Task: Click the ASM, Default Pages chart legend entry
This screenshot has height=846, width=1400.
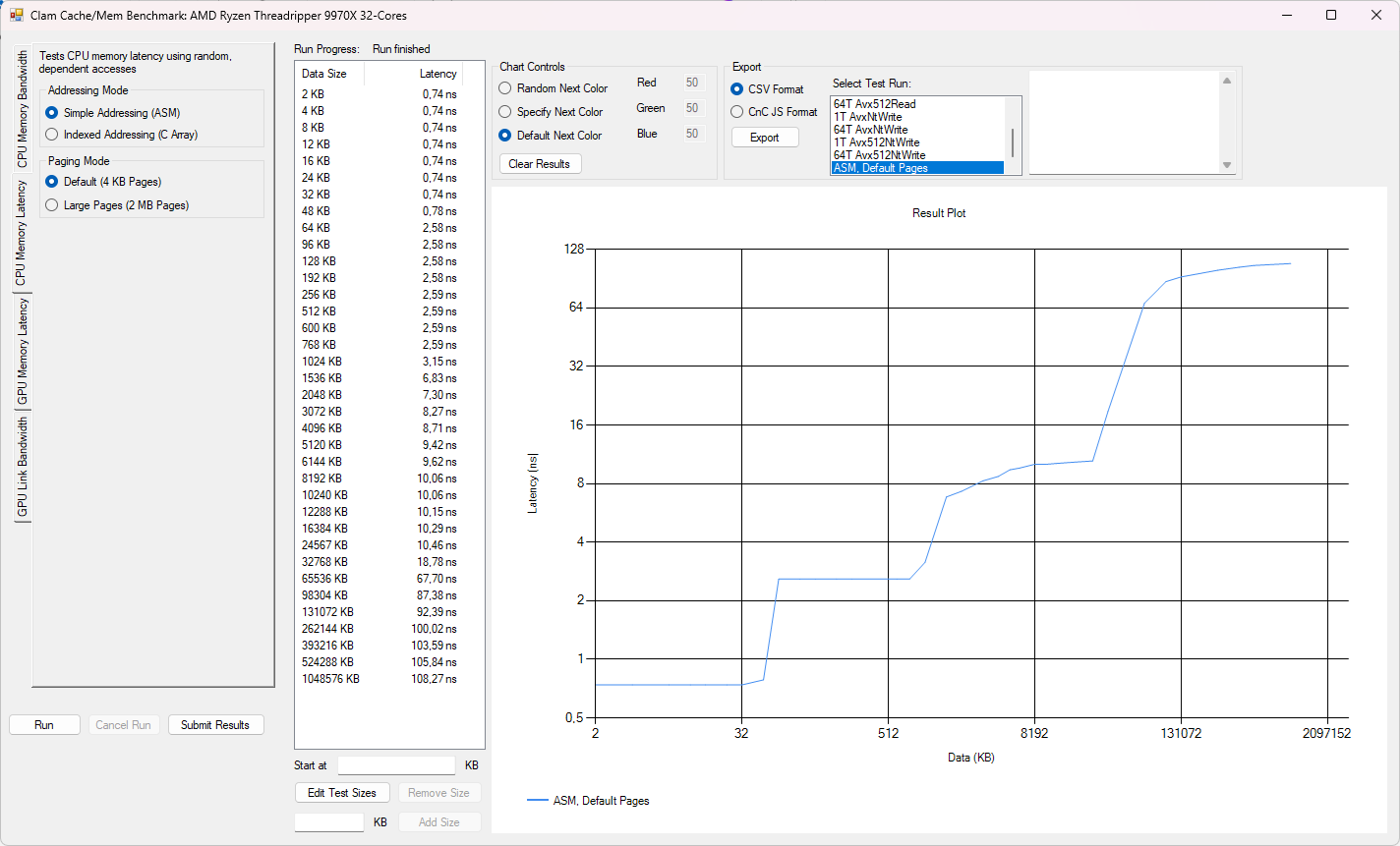Action: 589,801
